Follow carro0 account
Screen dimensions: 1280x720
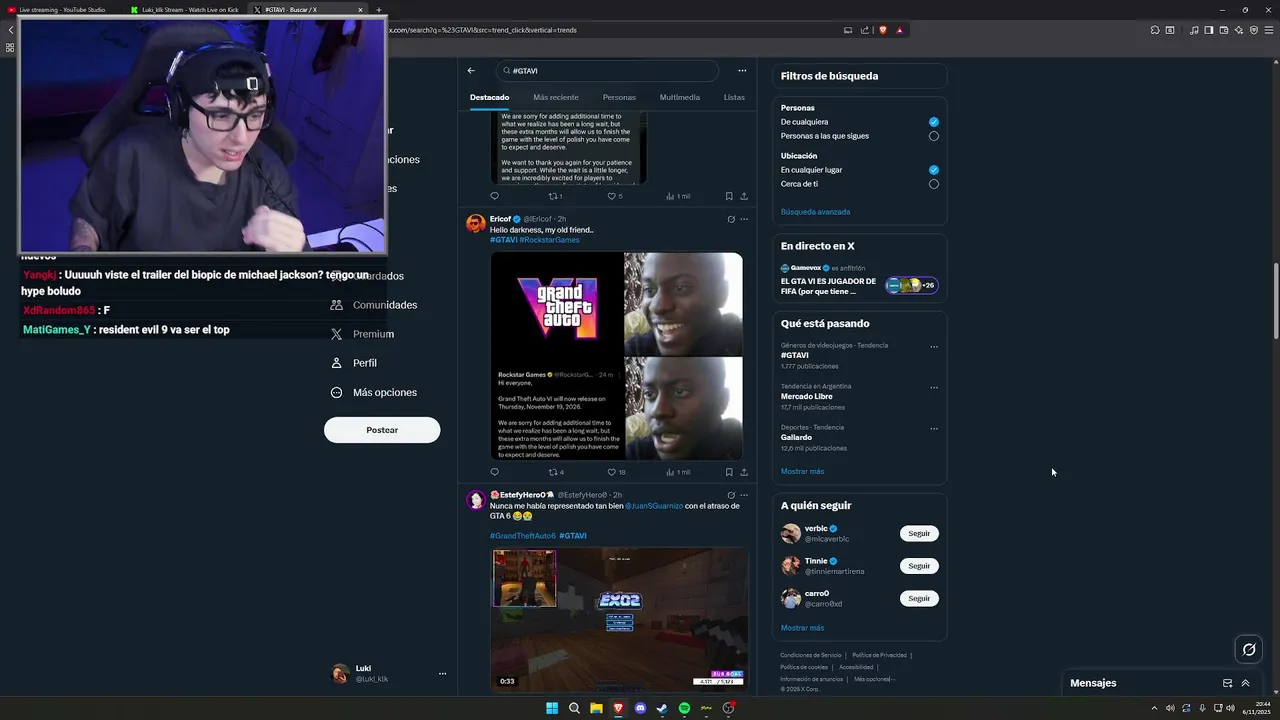click(919, 598)
